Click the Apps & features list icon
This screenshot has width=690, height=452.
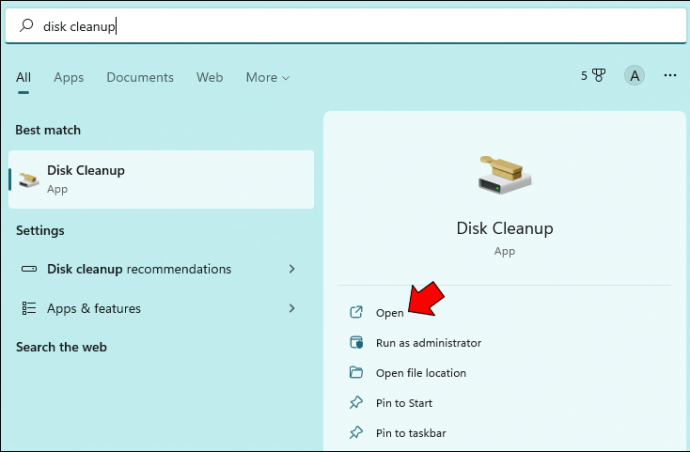pyautogui.click(x=30, y=308)
